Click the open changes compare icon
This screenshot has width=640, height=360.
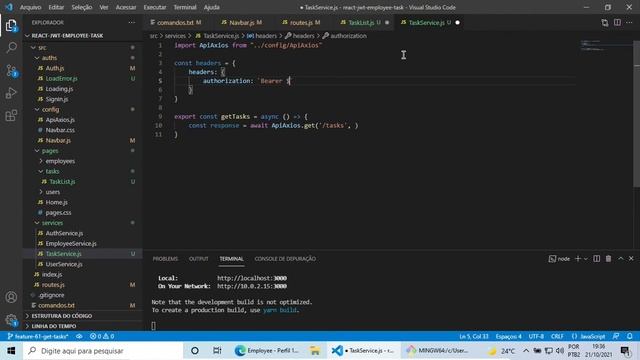tap(604, 23)
